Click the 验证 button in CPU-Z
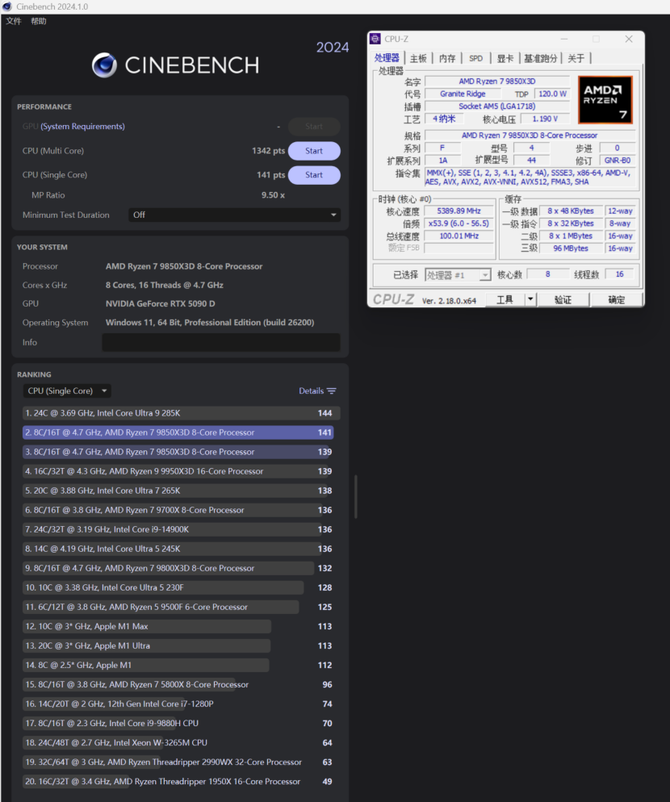Image resolution: width=670 pixels, height=802 pixels. click(563, 299)
